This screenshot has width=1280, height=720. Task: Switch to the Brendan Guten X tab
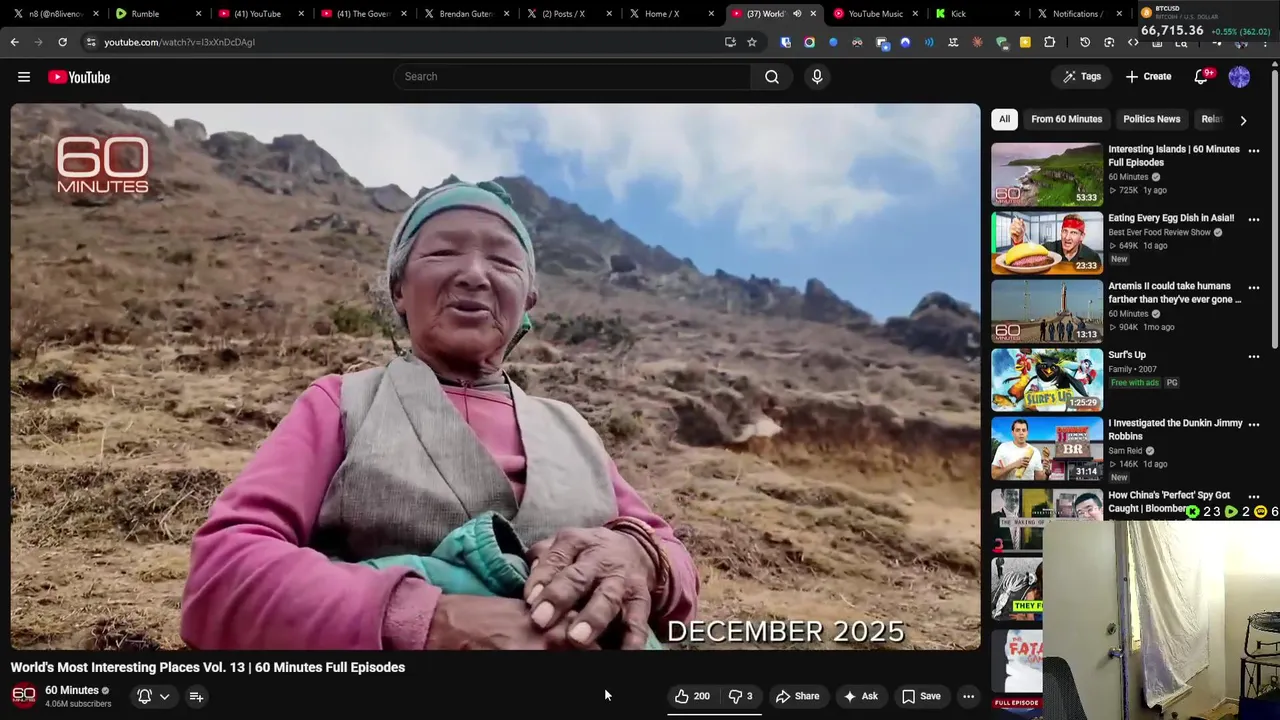466,14
